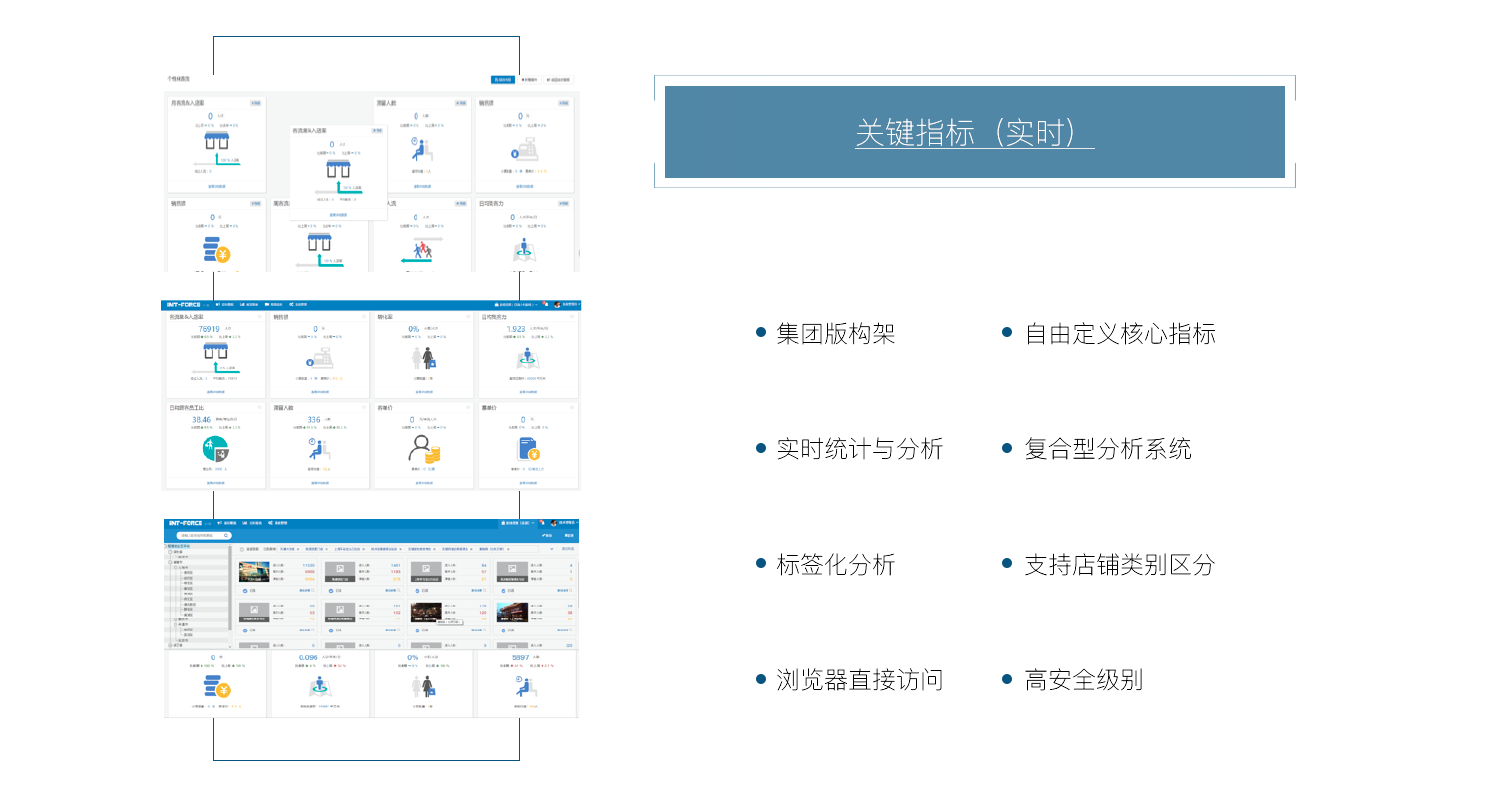Click the storefront icon on the 76919 card
This screenshot has height=798, width=1488.
215,352
